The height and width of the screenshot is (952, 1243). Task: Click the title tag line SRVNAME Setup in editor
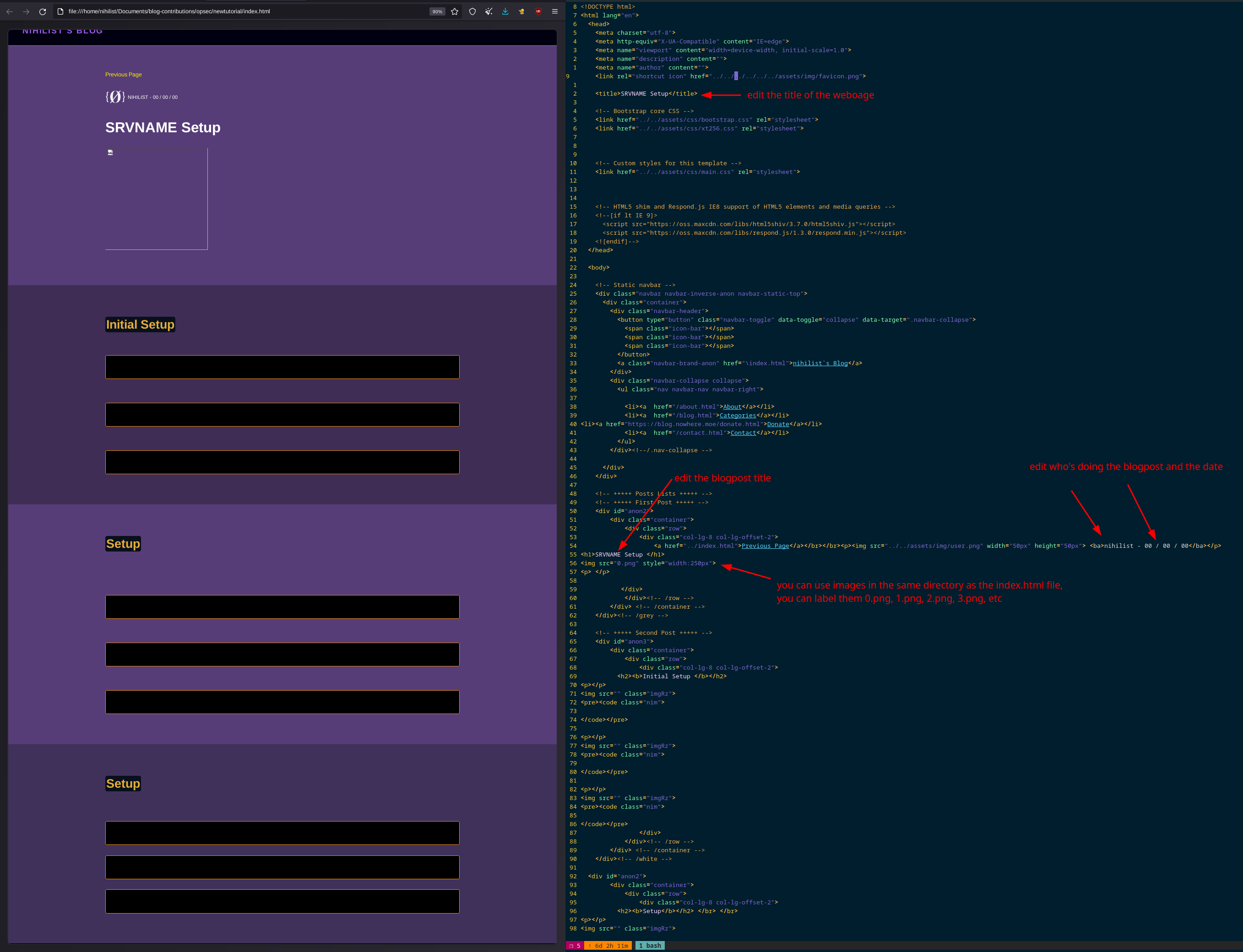646,93
